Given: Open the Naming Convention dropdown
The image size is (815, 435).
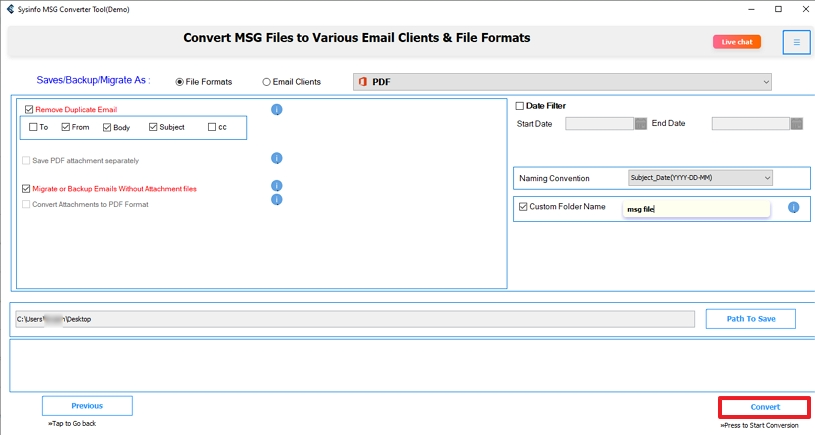Looking at the screenshot, I should (700, 178).
